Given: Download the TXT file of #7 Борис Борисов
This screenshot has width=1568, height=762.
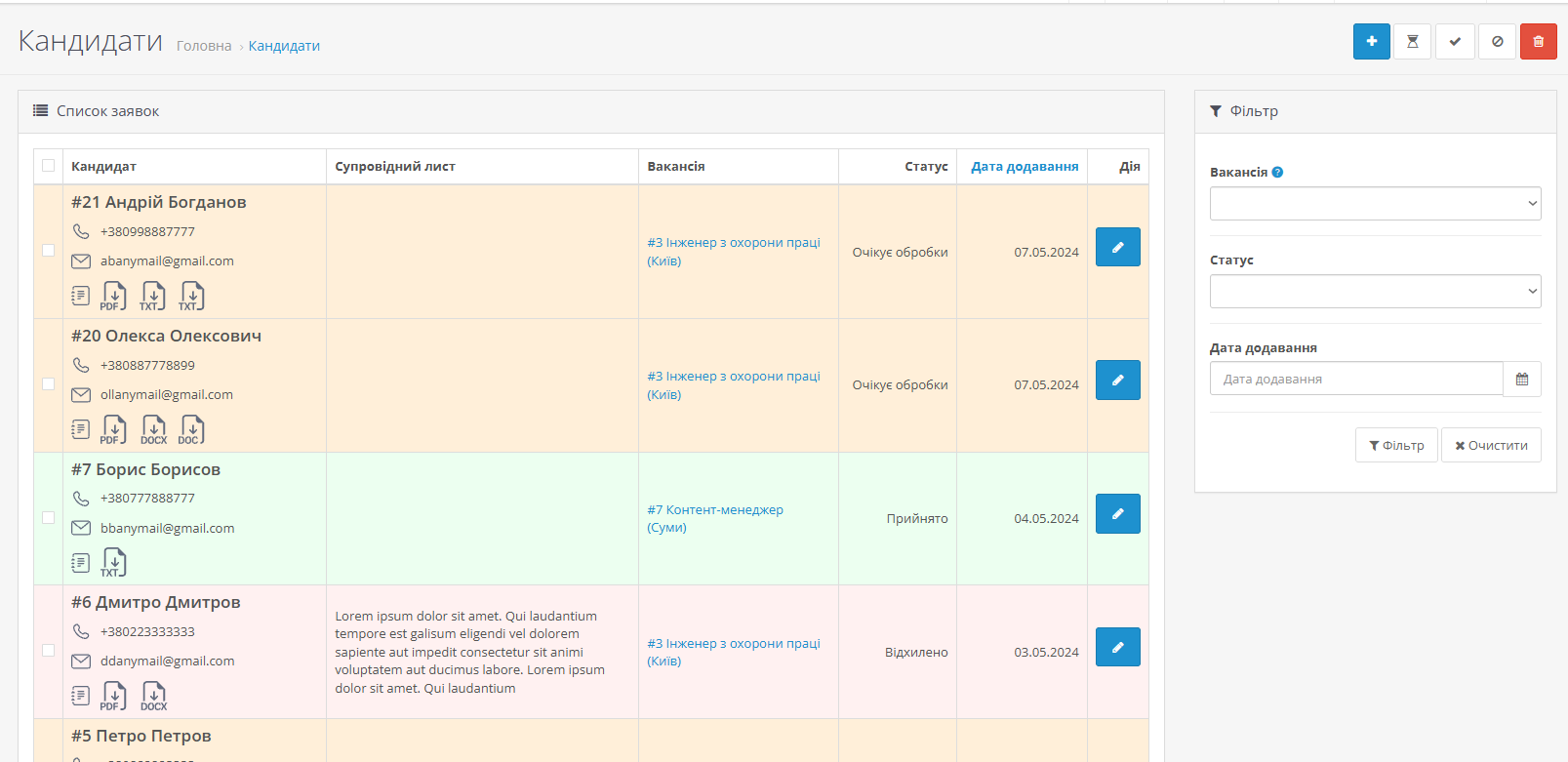Looking at the screenshot, I should click(x=114, y=563).
